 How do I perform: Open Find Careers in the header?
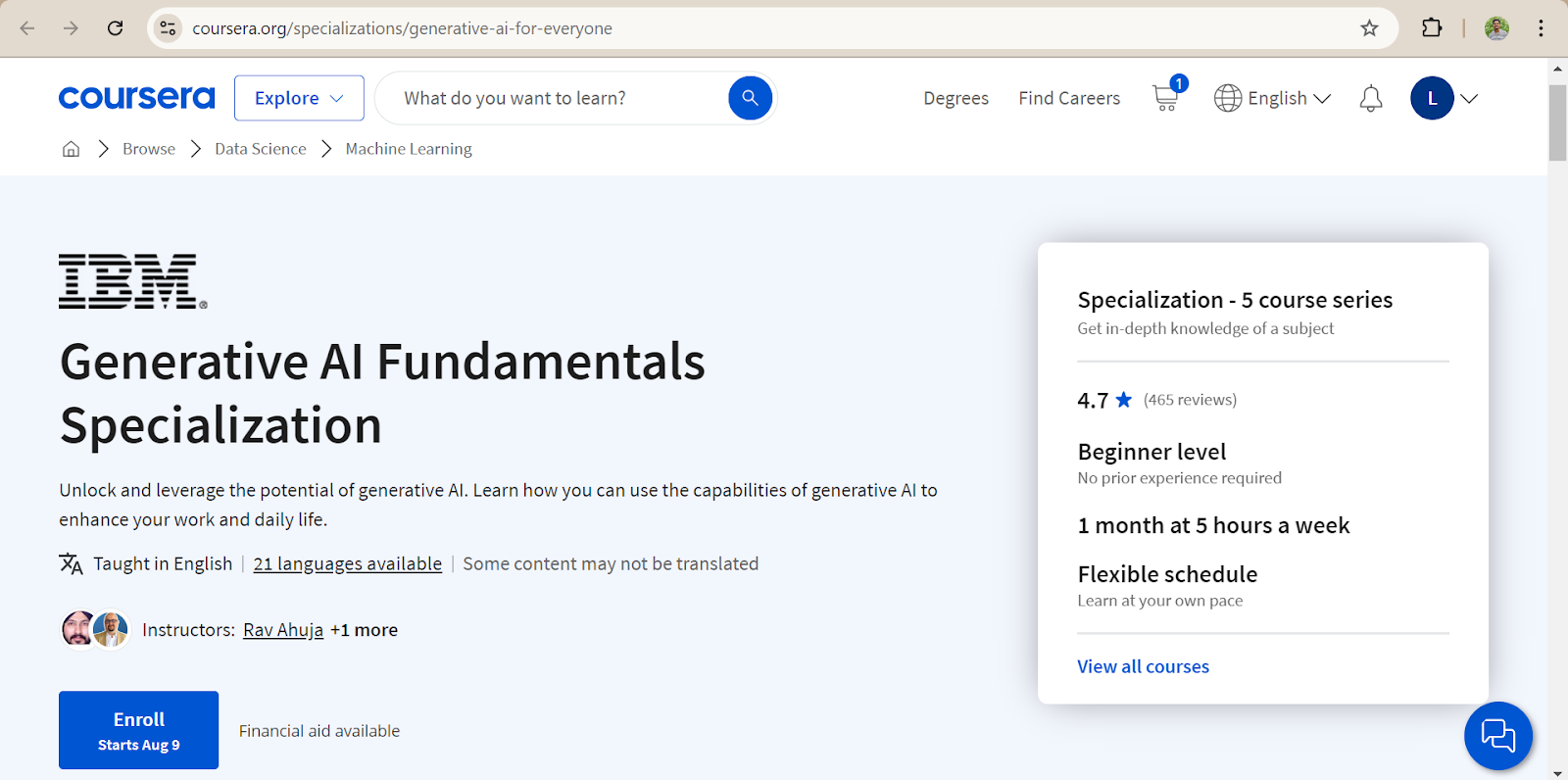[x=1069, y=98]
